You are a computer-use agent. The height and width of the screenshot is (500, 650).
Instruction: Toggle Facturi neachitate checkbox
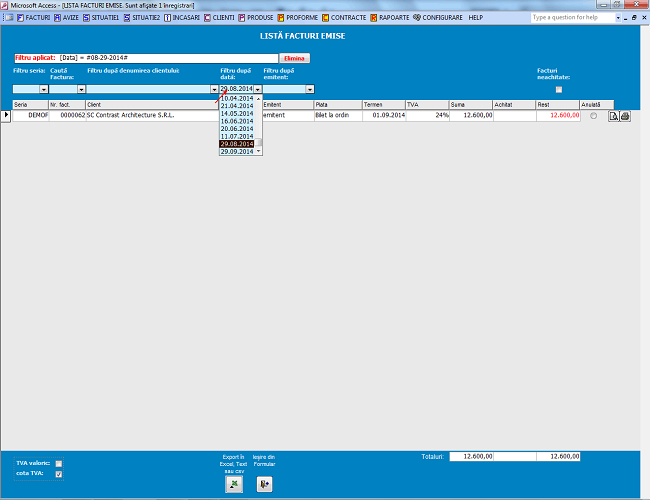(559, 90)
